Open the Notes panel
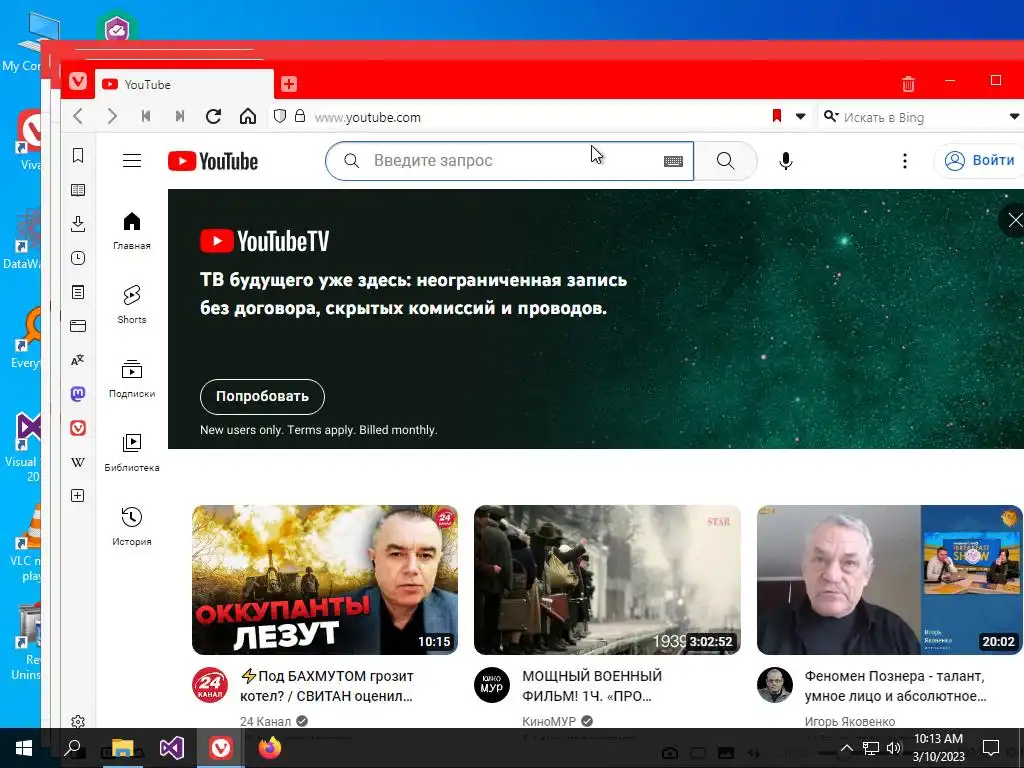The height and width of the screenshot is (768, 1024). 78,292
